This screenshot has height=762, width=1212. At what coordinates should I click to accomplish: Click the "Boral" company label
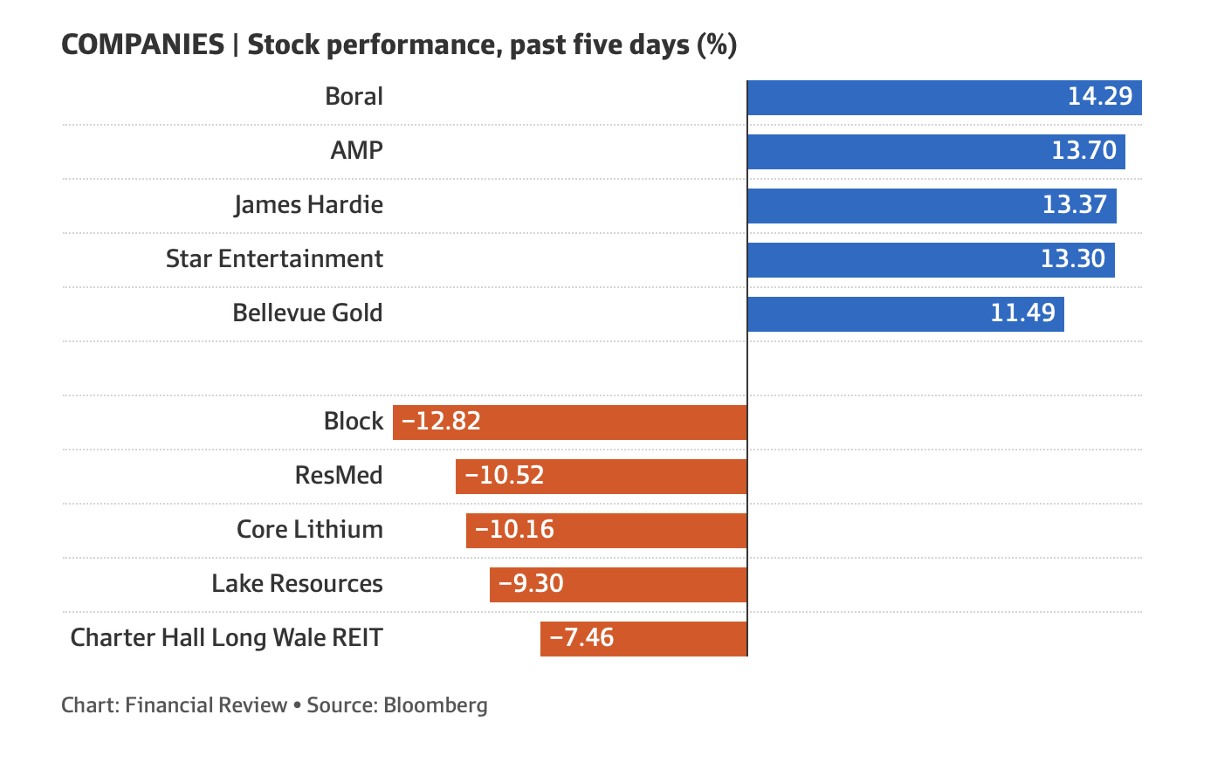pyautogui.click(x=354, y=97)
